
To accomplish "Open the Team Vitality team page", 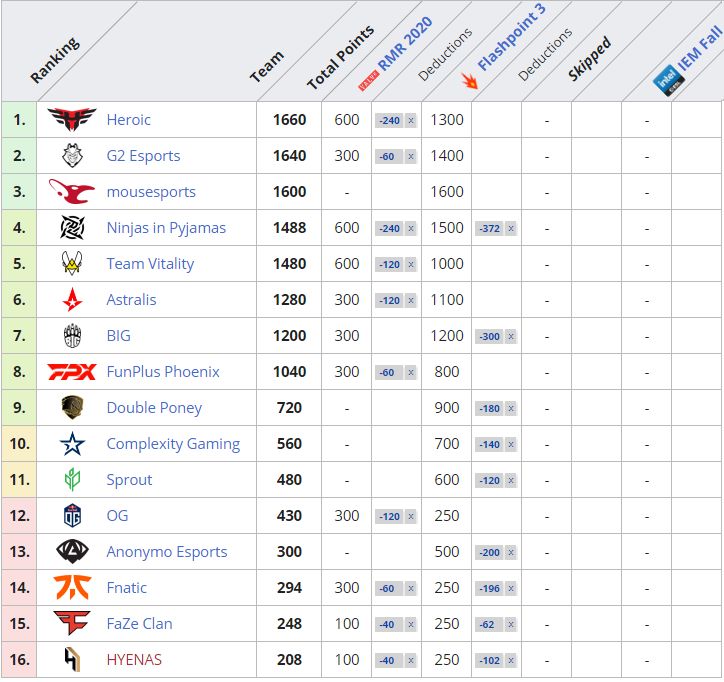I will click(150, 264).
